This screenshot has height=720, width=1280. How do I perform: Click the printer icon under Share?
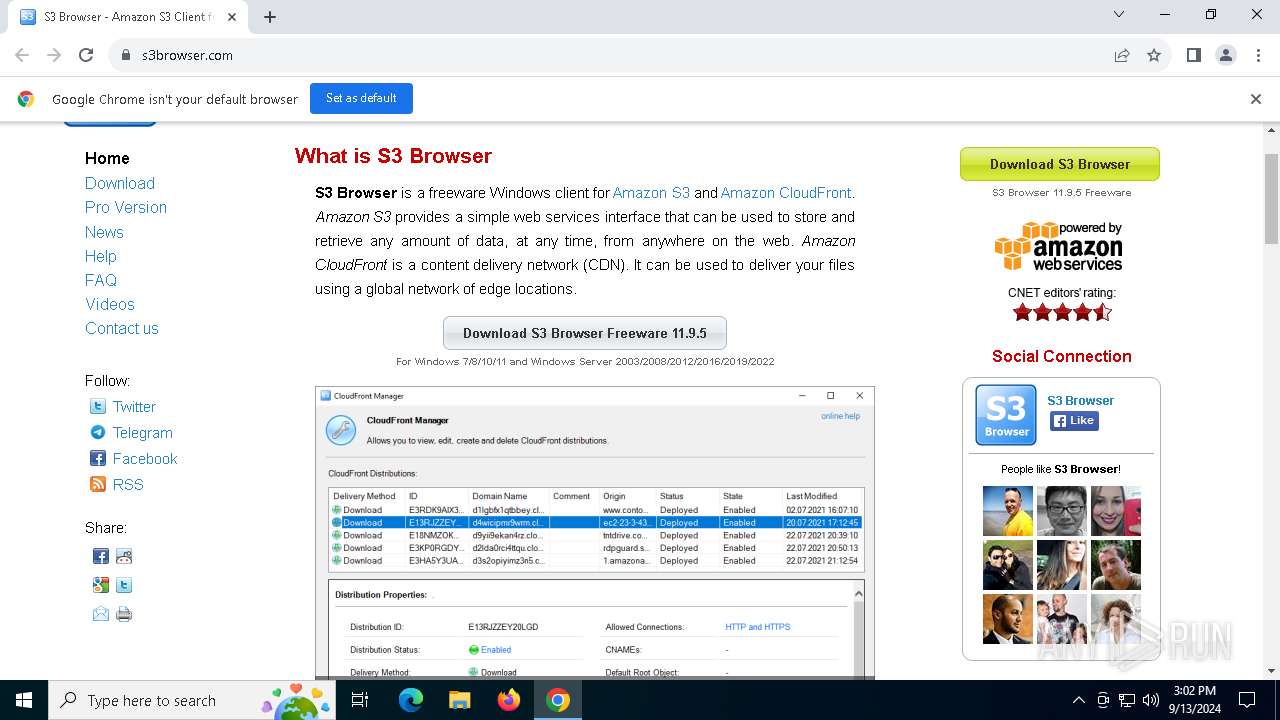(x=124, y=614)
